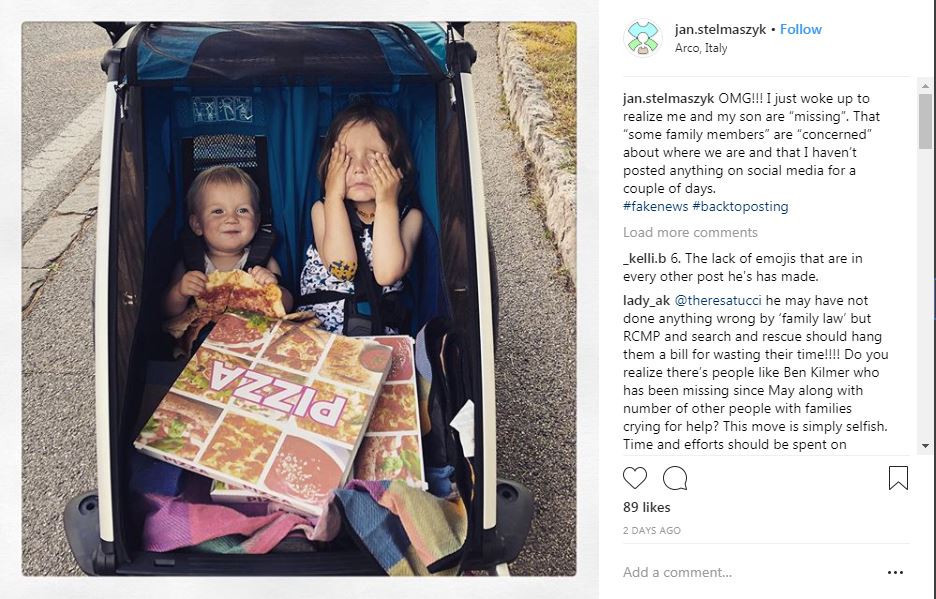View the 89 likes list
This screenshot has width=936, height=599.
point(646,507)
